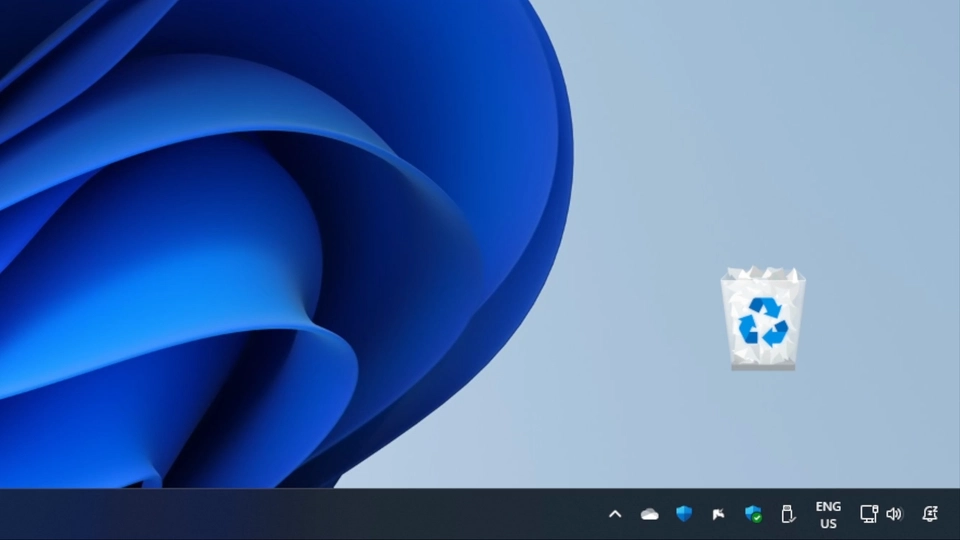
Task: Open the shield icon with green checkmark
Action: 753,514
